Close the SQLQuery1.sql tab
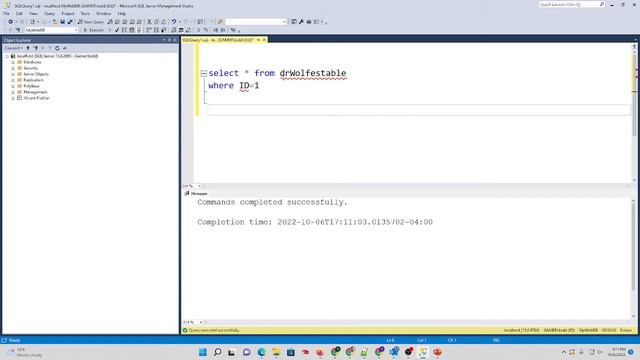The image size is (640, 360). click(264, 40)
